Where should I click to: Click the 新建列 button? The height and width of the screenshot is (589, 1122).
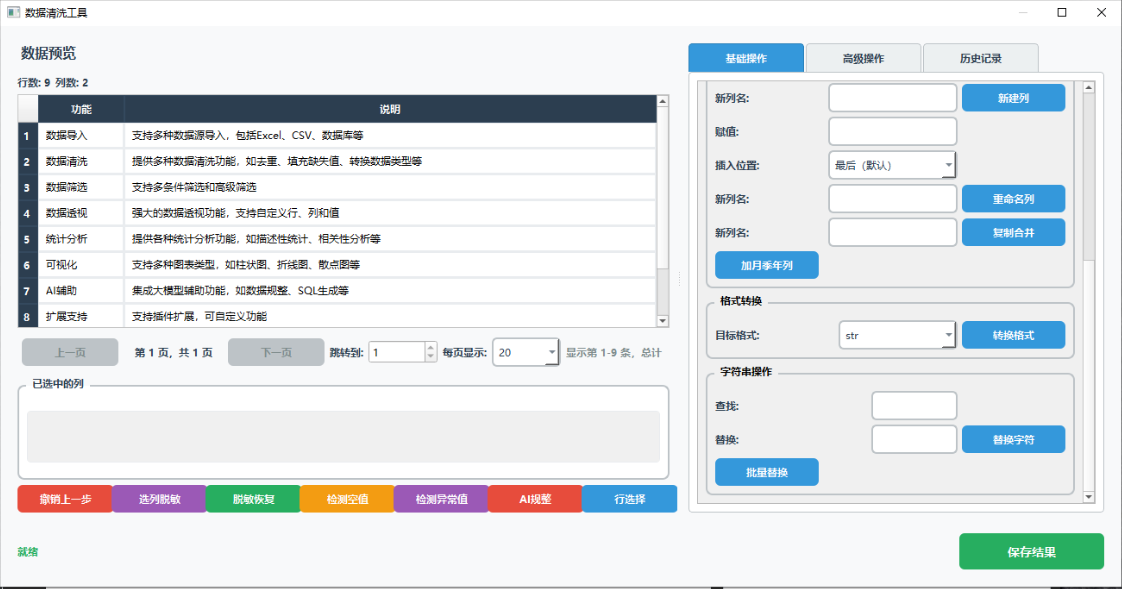[1013, 98]
